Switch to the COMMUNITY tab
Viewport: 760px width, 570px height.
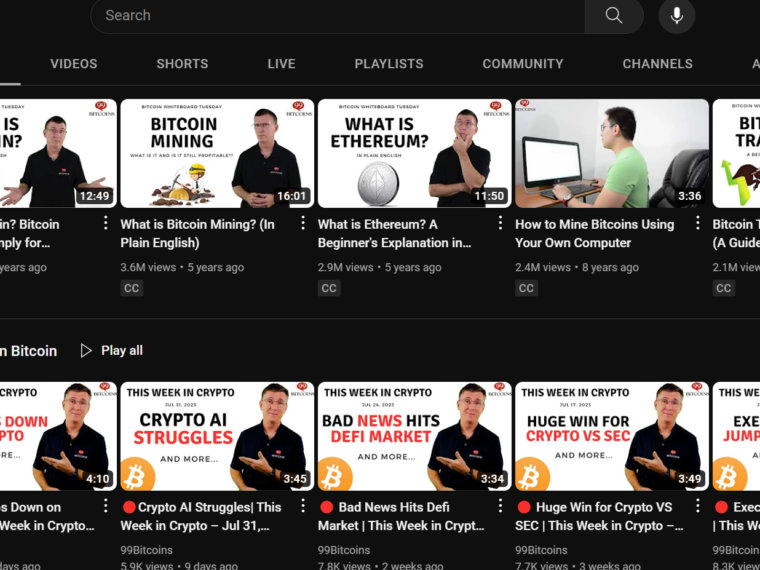(x=522, y=63)
